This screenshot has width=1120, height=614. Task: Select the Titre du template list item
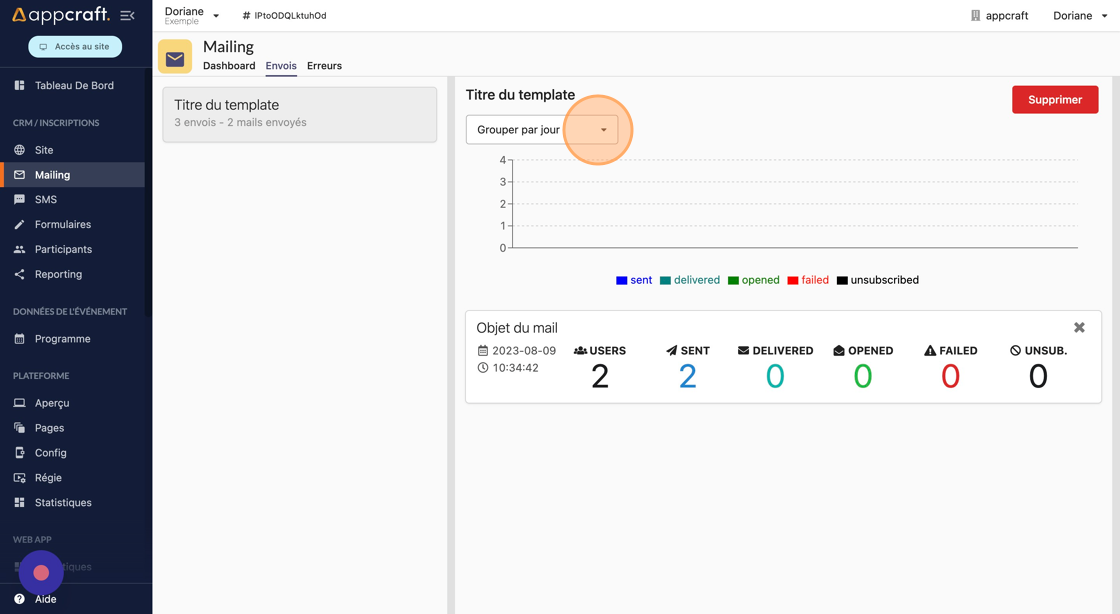[299, 113]
